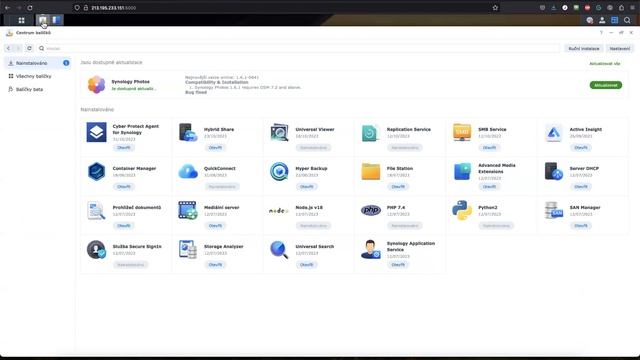Screen dimensions: 640x360
Task: Click the Storage Analyzer package icon
Action: pyautogui.click(x=188, y=249)
